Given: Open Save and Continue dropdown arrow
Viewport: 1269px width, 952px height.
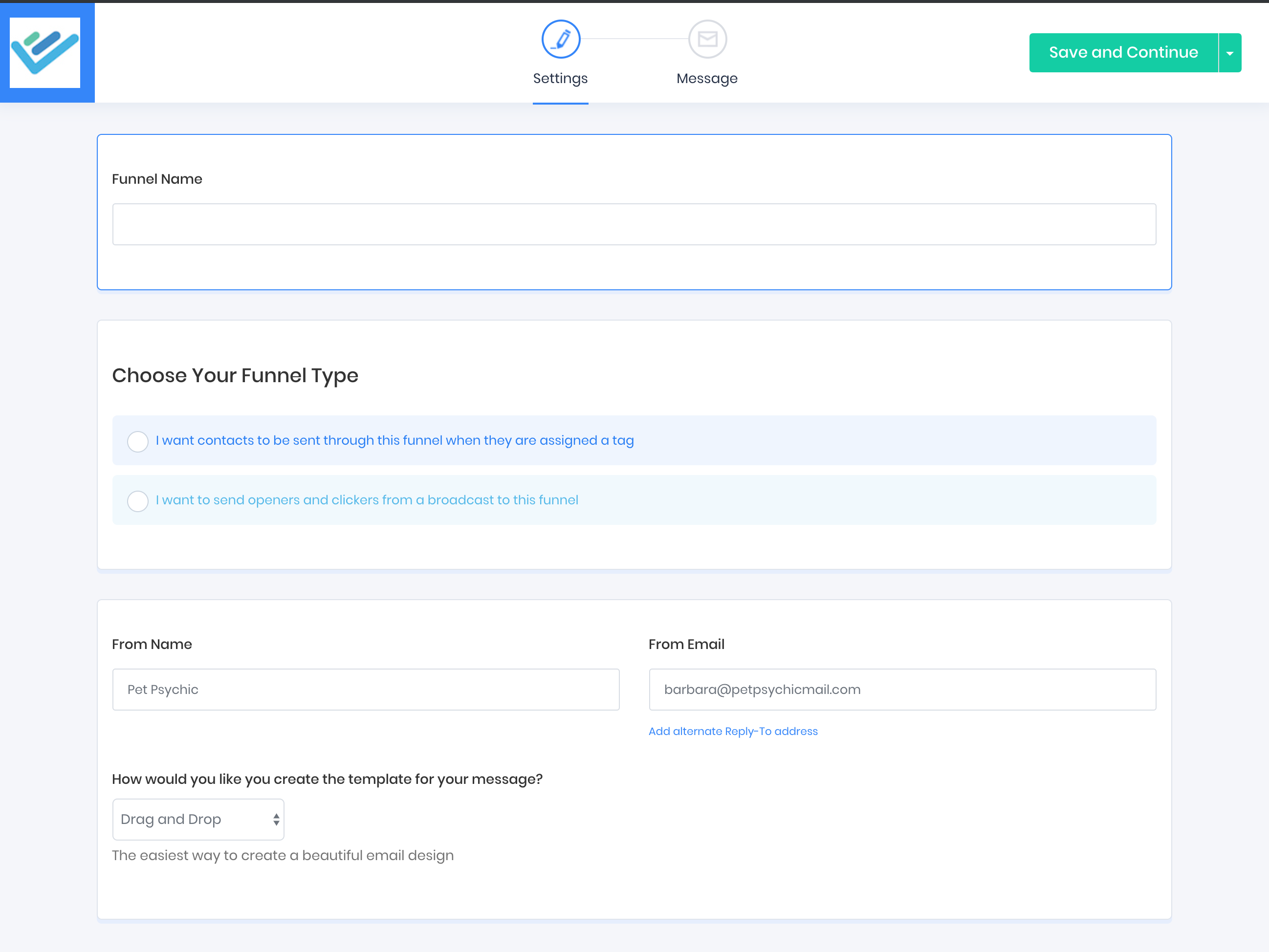Looking at the screenshot, I should (1229, 53).
